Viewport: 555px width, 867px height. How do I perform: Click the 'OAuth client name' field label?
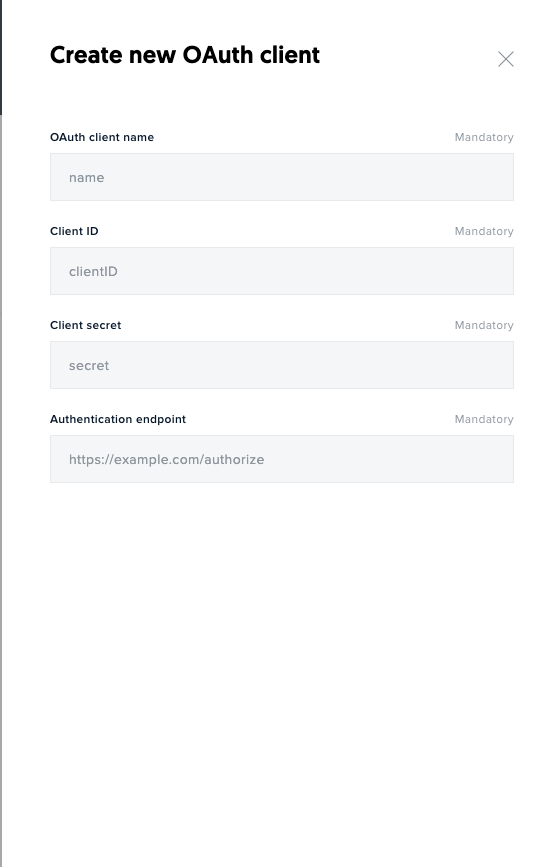click(102, 137)
